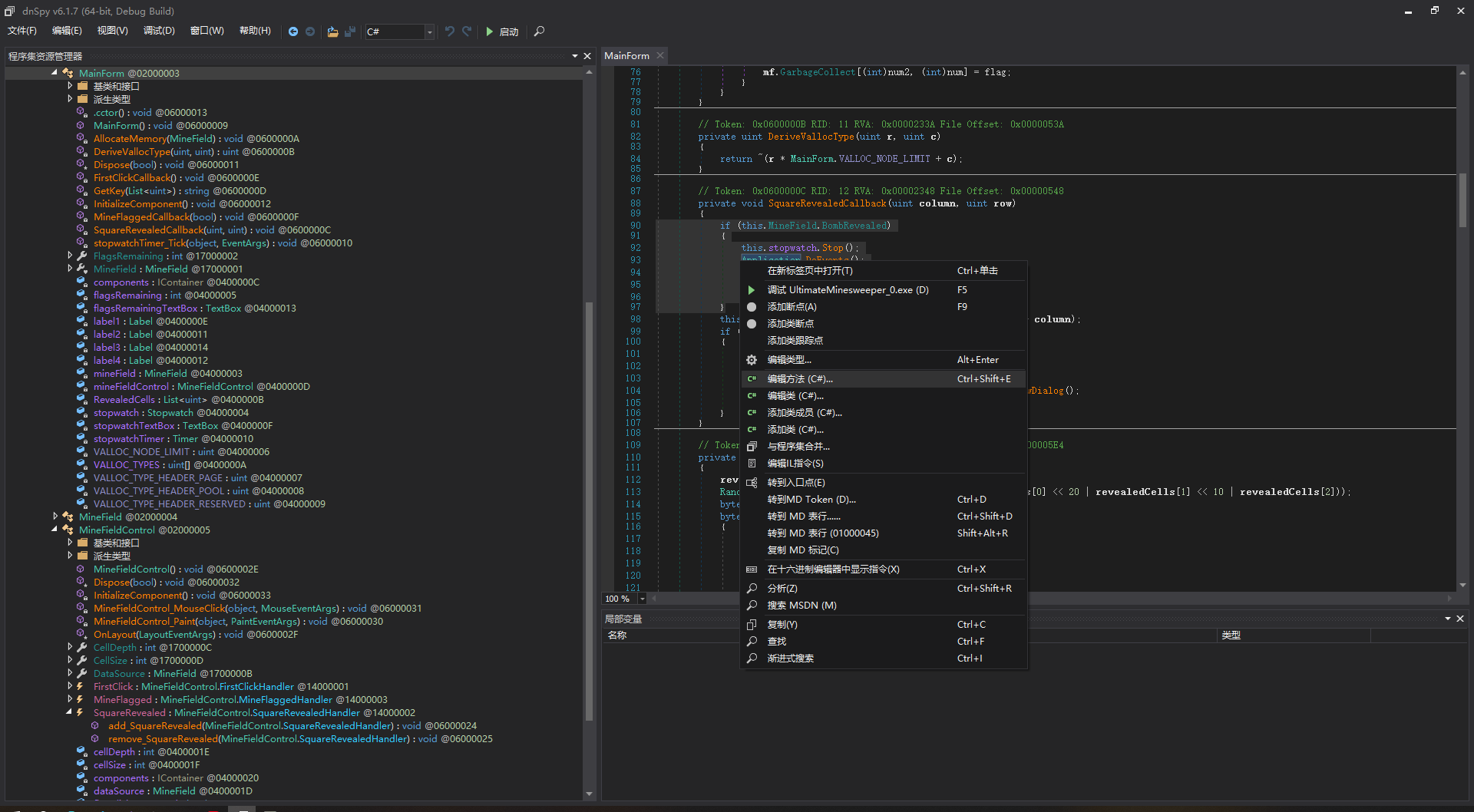The image size is (1474, 812).
Task: Click the open file folder icon
Action: point(332,31)
